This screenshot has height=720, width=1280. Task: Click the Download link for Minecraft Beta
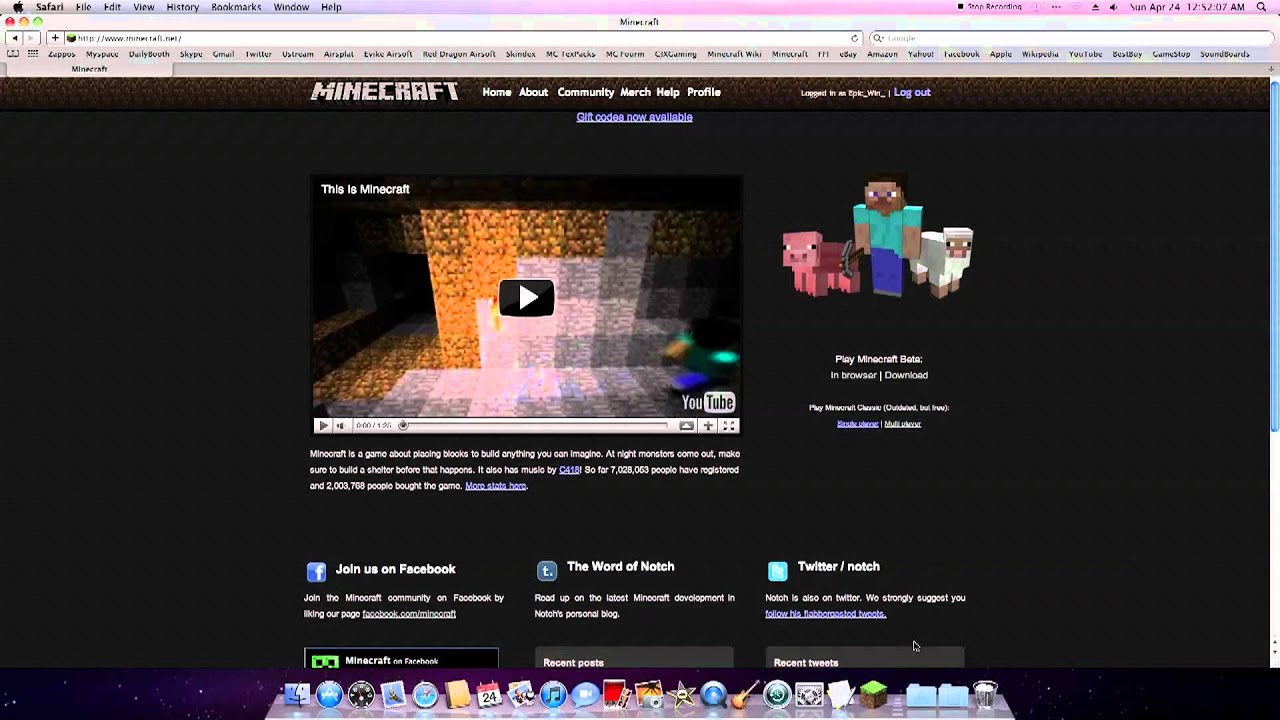click(906, 375)
